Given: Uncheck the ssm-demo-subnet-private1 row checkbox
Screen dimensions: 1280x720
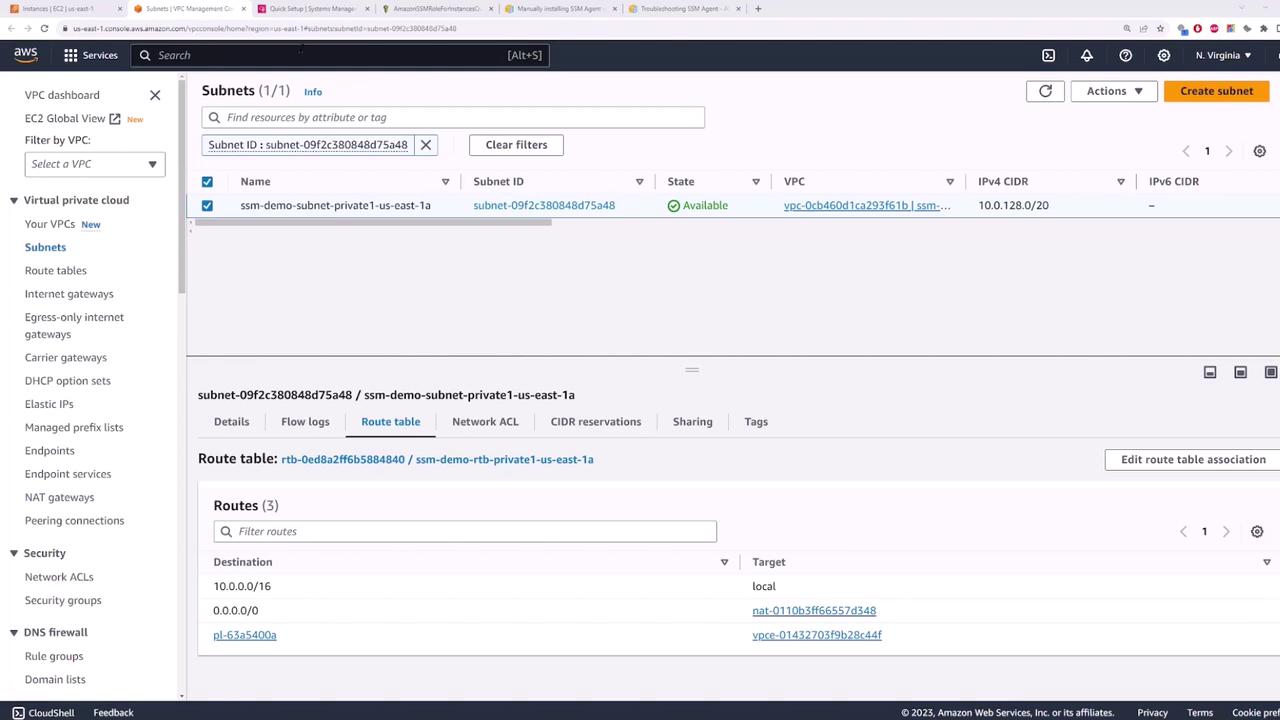Looking at the screenshot, I should pyautogui.click(x=207, y=206).
